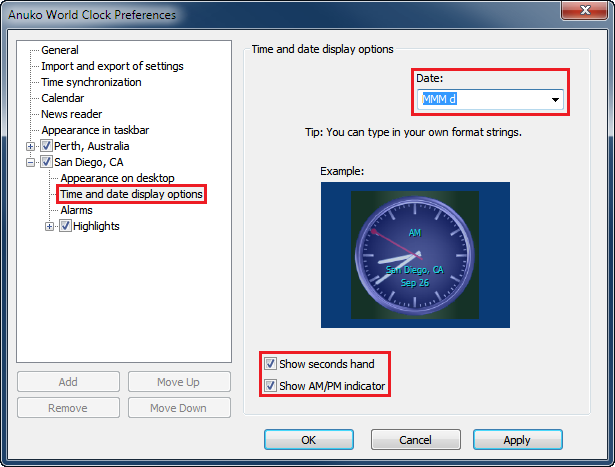Select General in the settings tree
The height and width of the screenshot is (467, 615).
pos(60,50)
